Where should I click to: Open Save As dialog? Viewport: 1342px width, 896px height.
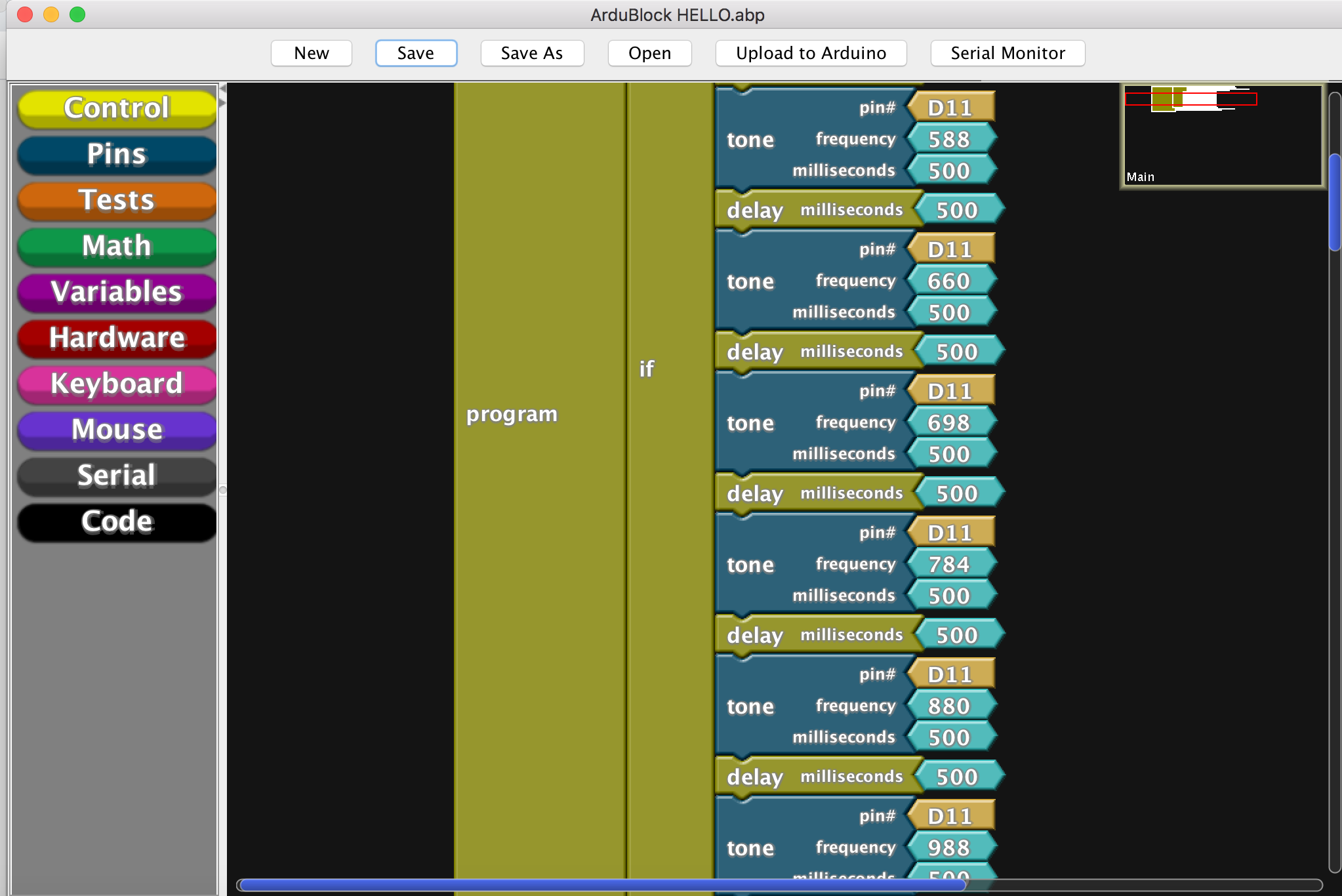coord(532,53)
